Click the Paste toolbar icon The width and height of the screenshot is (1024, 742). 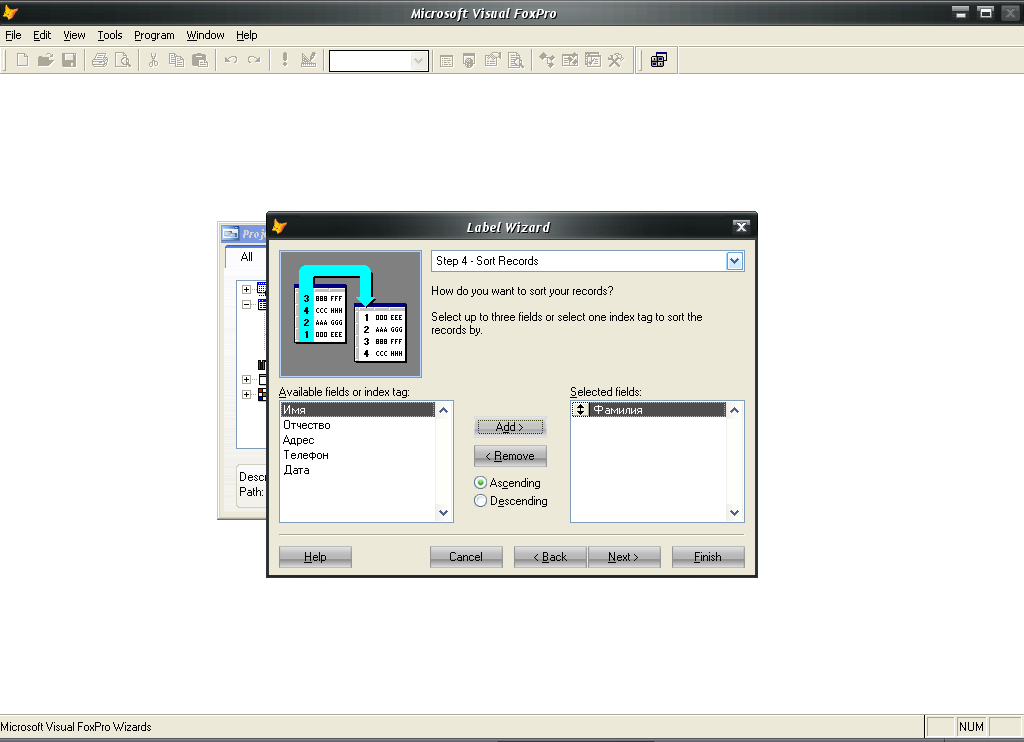(200, 61)
